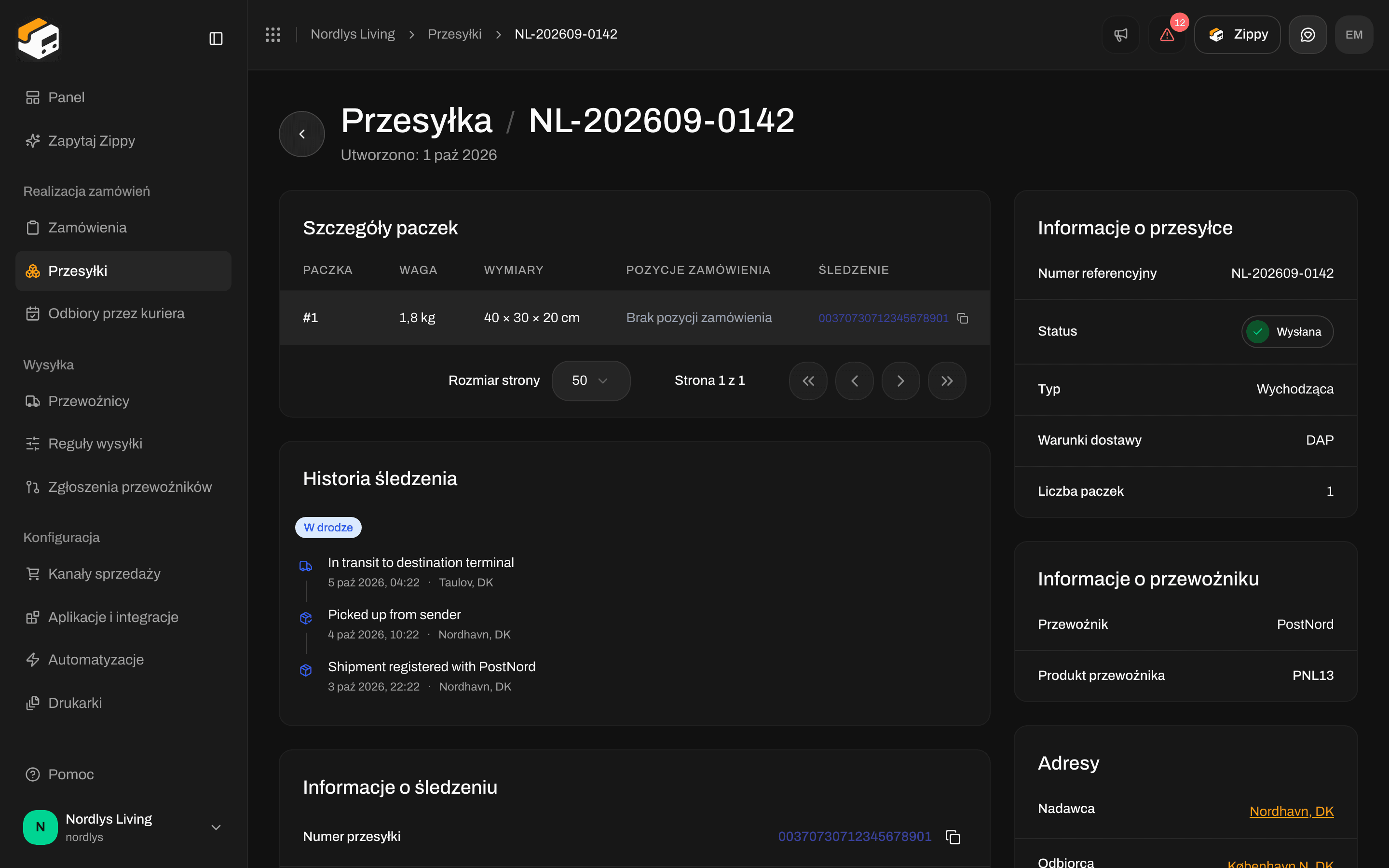This screenshot has height=868, width=1389.
Task: Open Kanały sprzedaży
Action: (123, 573)
